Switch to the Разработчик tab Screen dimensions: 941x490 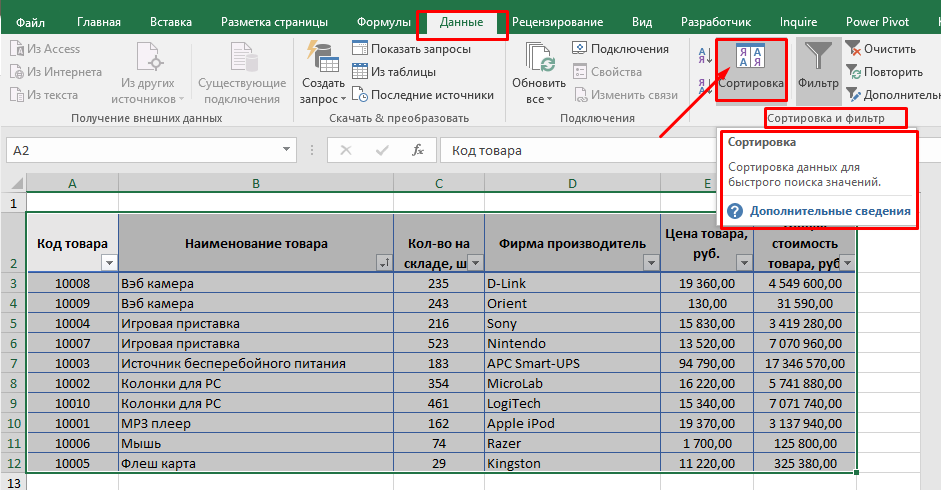pyautogui.click(x=716, y=22)
